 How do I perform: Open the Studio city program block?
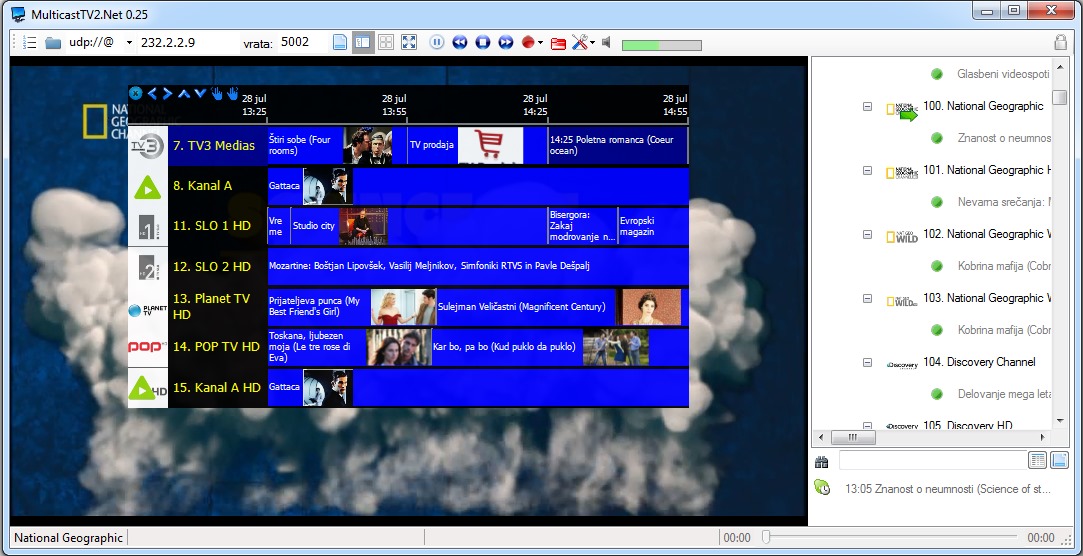(419, 226)
